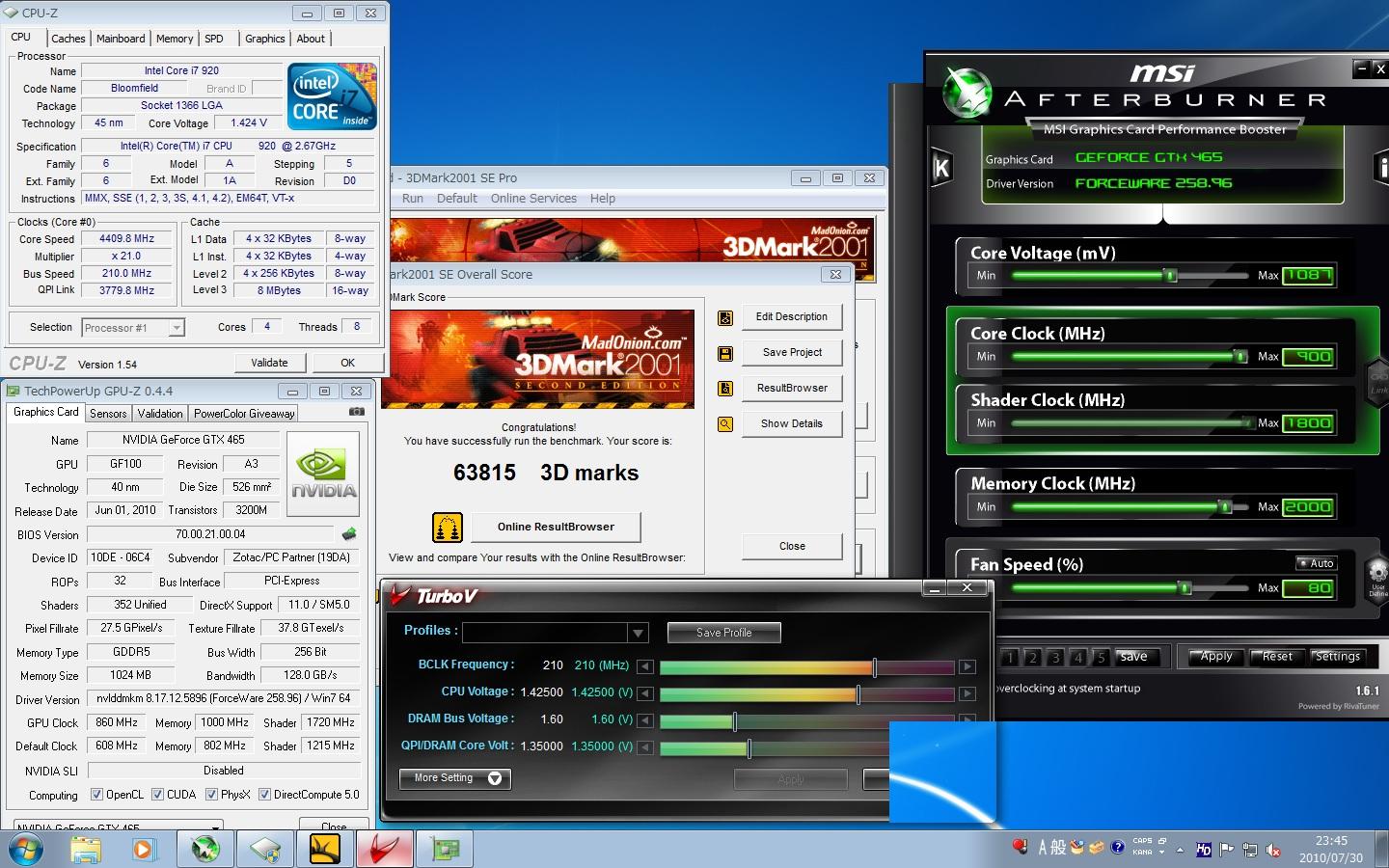This screenshot has height=868, width=1389.
Task: Click the Afterburner profile save button
Action: coord(1134,657)
